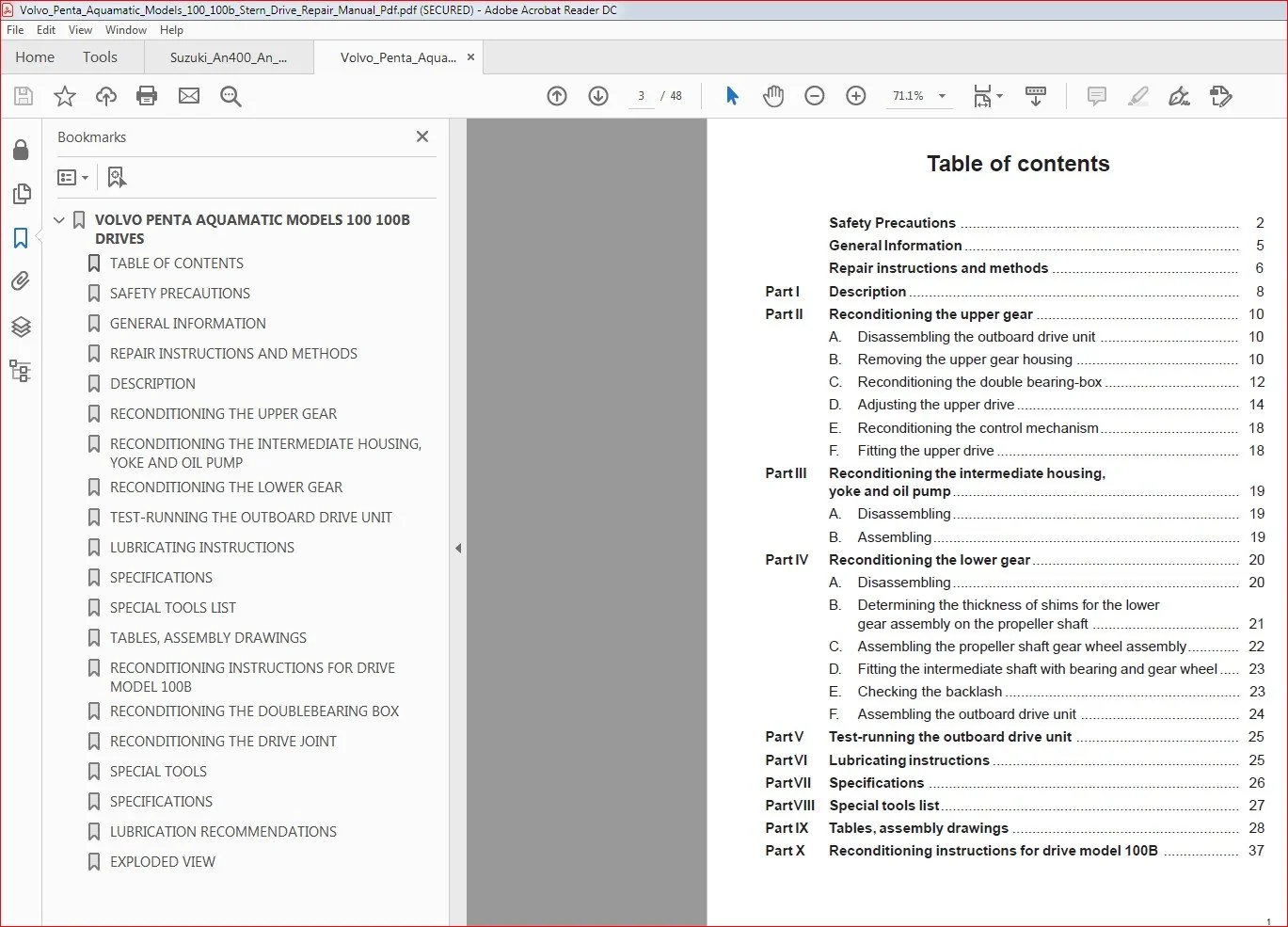Select the Highlight text tool

(1138, 96)
